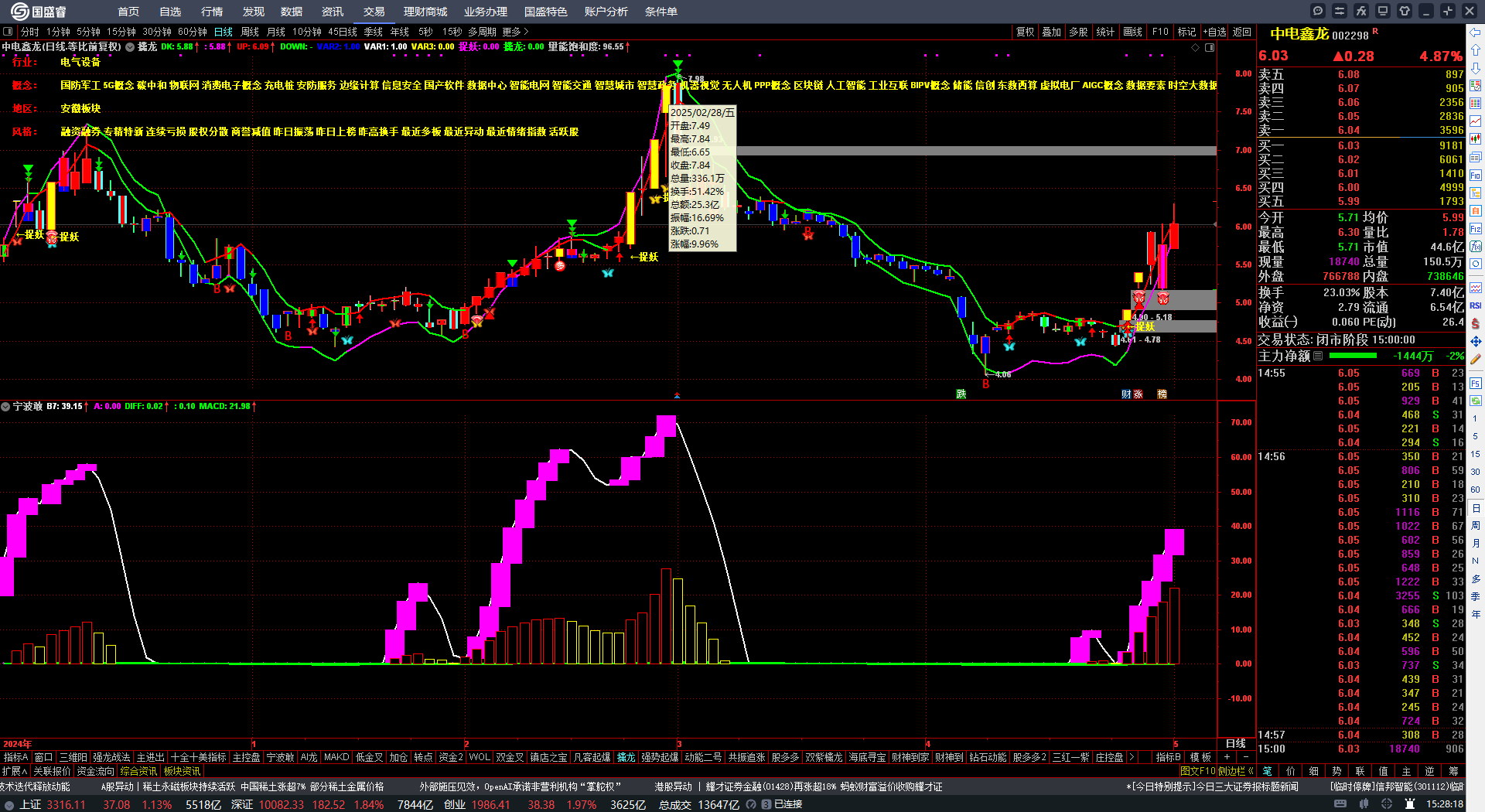Click timeline marker 3 on date axis
1485x812 pixels.
679,743
